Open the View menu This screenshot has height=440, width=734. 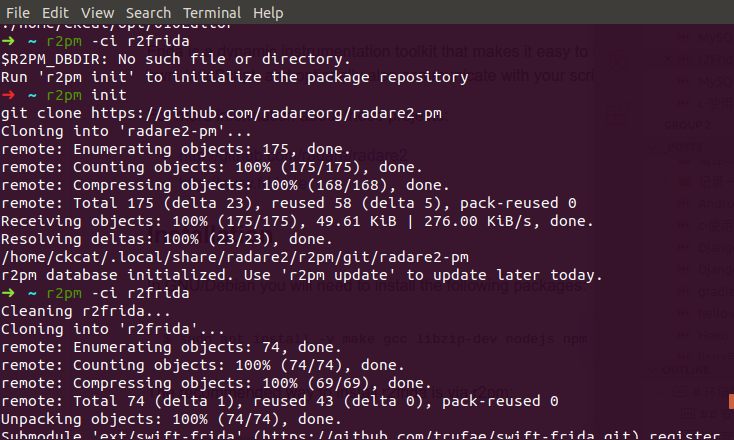click(97, 13)
